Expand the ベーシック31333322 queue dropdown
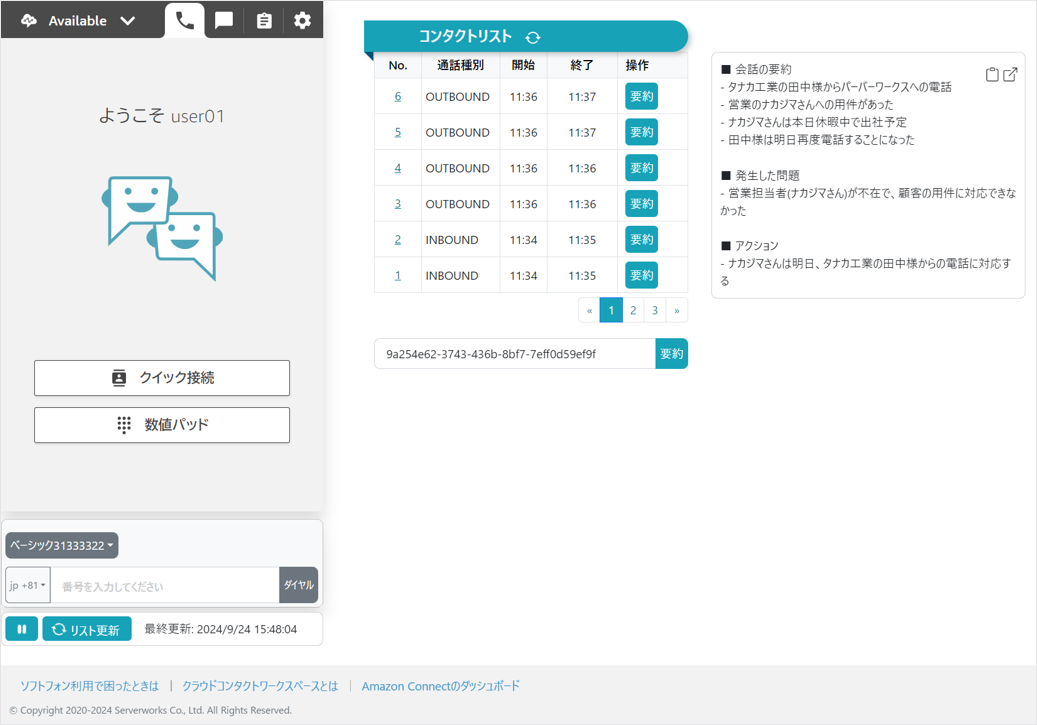The height and width of the screenshot is (725, 1037). coord(62,546)
